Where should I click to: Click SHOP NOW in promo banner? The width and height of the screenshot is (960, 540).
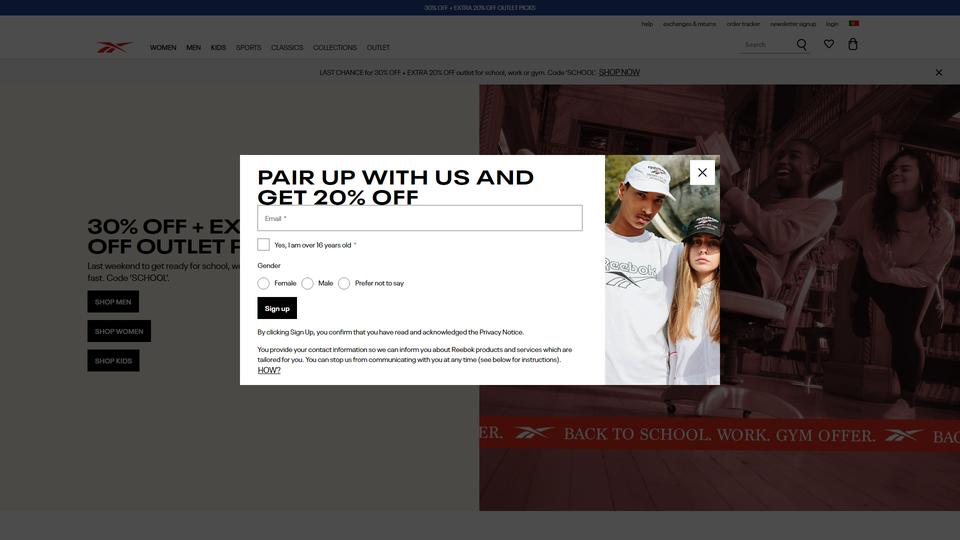(619, 72)
